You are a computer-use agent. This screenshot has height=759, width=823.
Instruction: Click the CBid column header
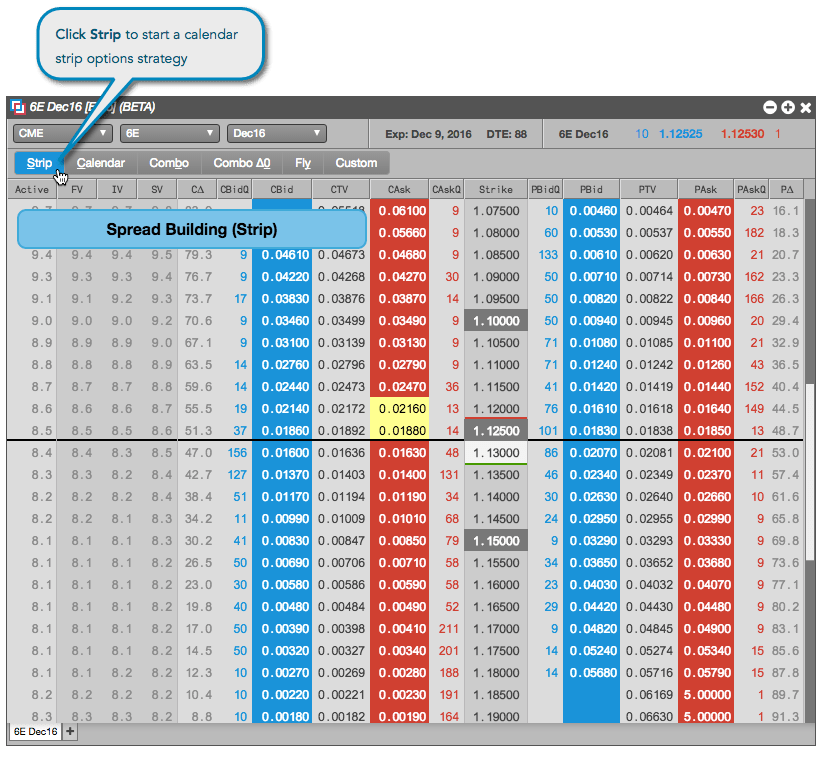click(x=282, y=189)
